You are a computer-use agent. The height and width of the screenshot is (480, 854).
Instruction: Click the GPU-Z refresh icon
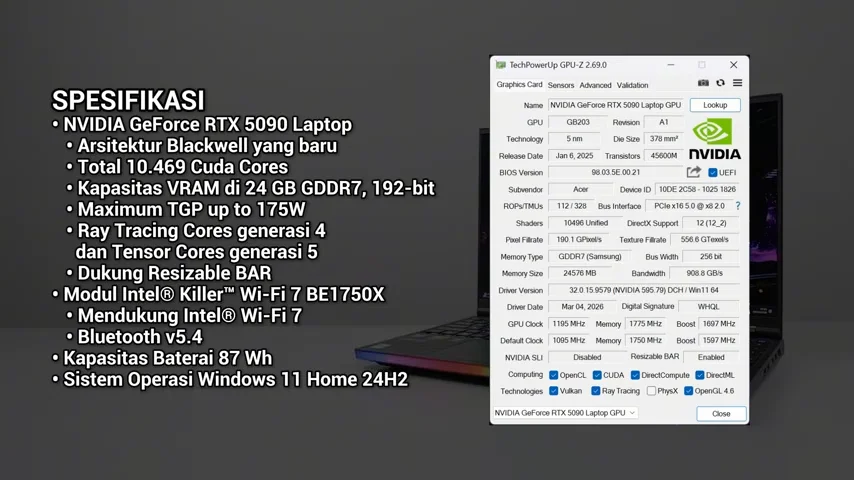click(x=721, y=83)
